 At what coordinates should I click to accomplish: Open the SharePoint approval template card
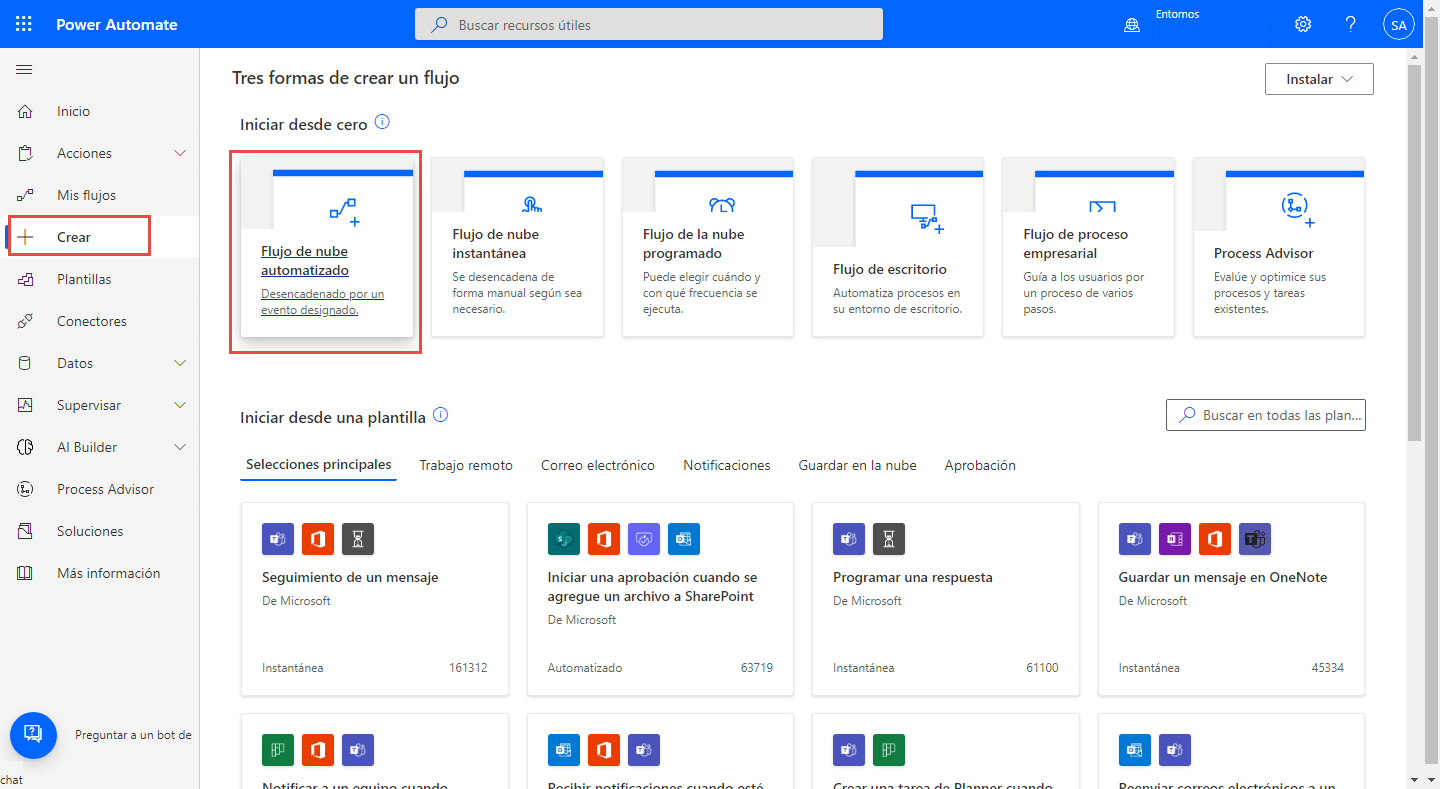pos(660,598)
